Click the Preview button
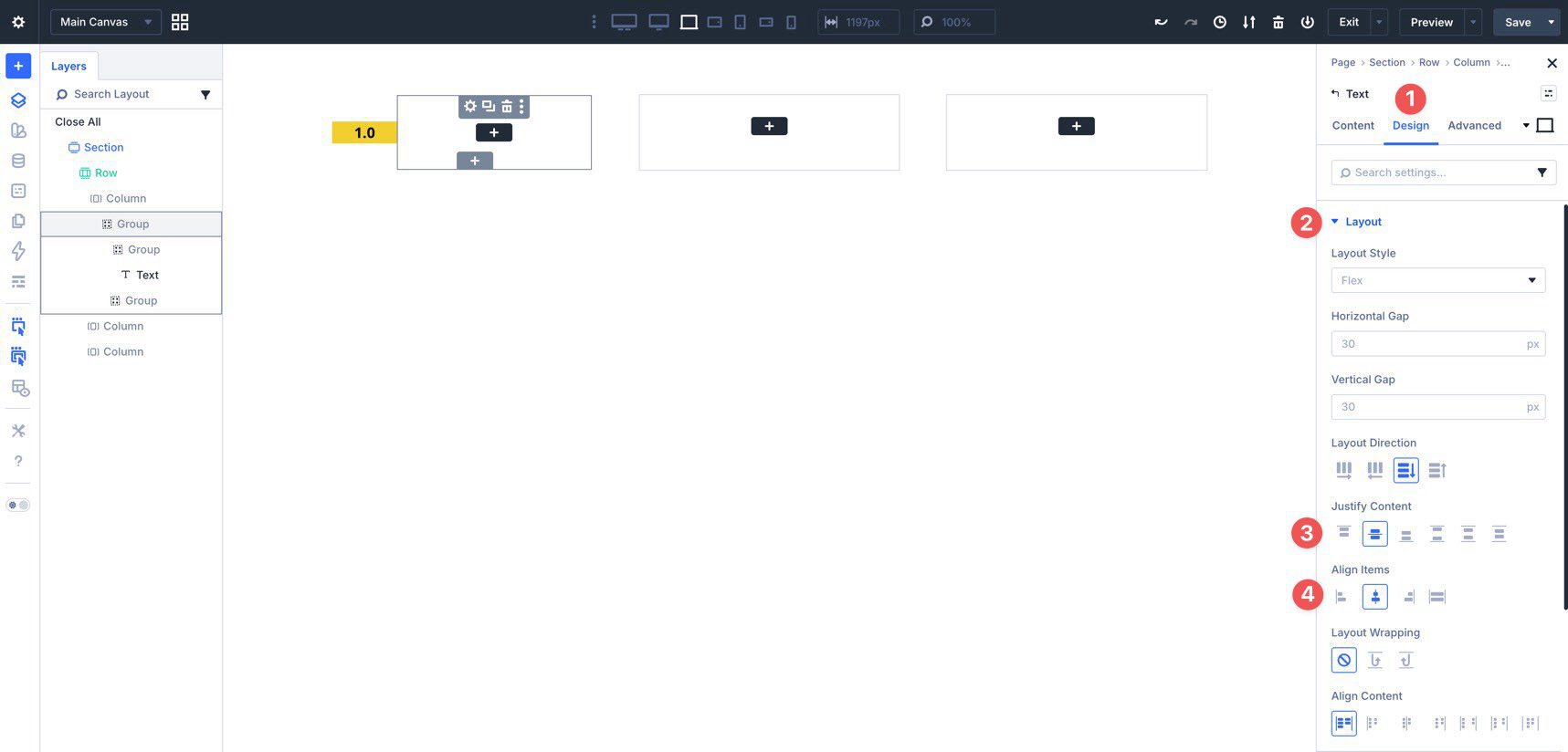1568x752 pixels. point(1431,22)
